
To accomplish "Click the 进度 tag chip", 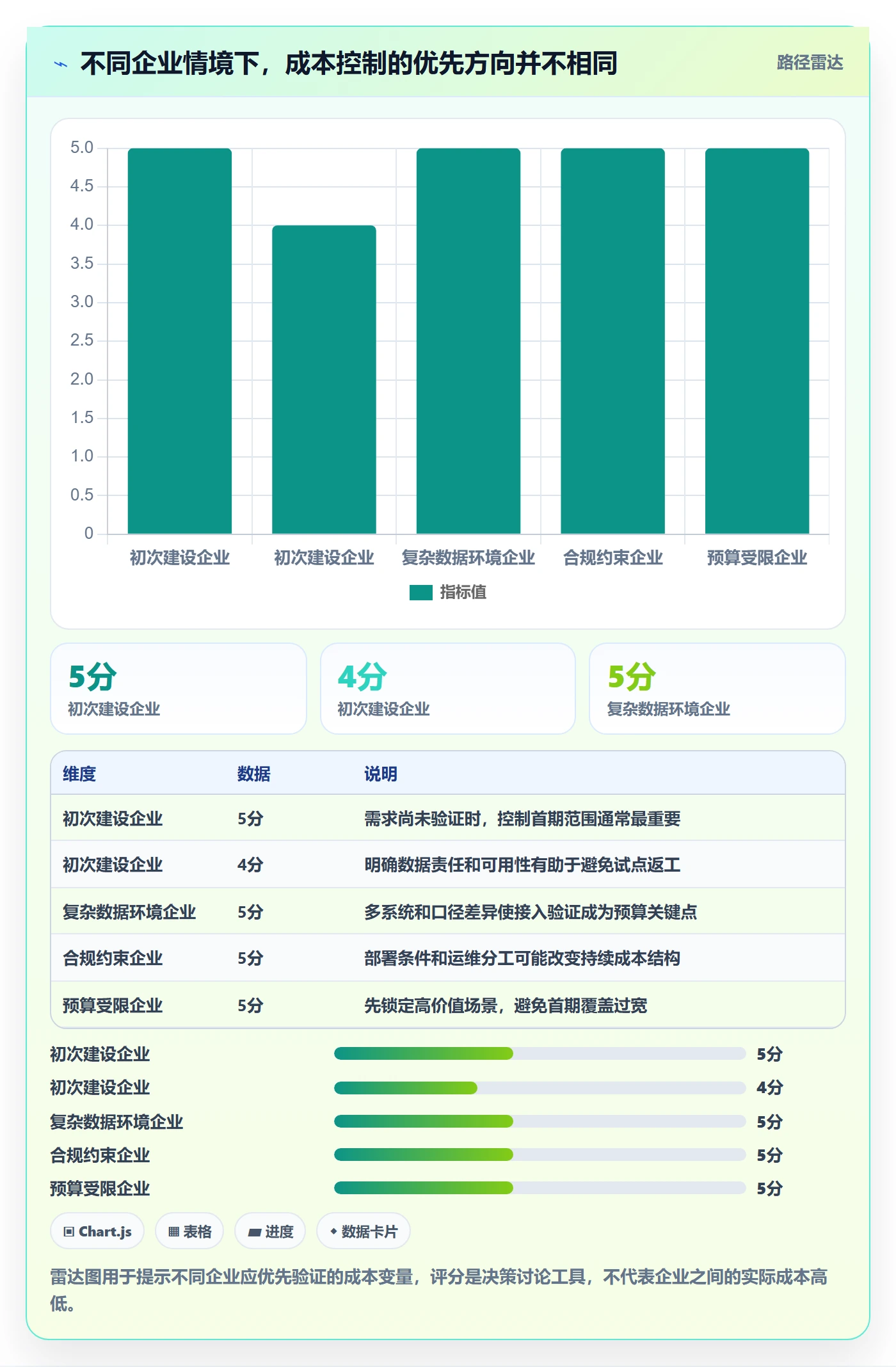I will pyautogui.click(x=270, y=1231).
